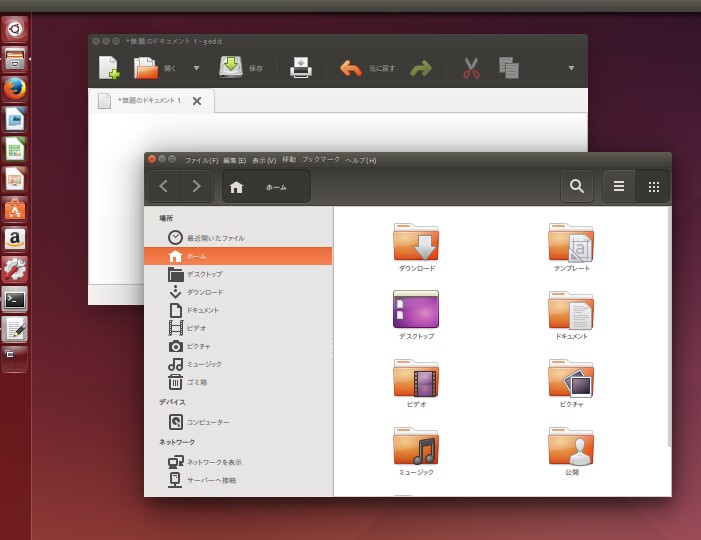Image resolution: width=701 pixels, height=540 pixels.
Task: Go forward in the file manager
Action: (x=196, y=186)
